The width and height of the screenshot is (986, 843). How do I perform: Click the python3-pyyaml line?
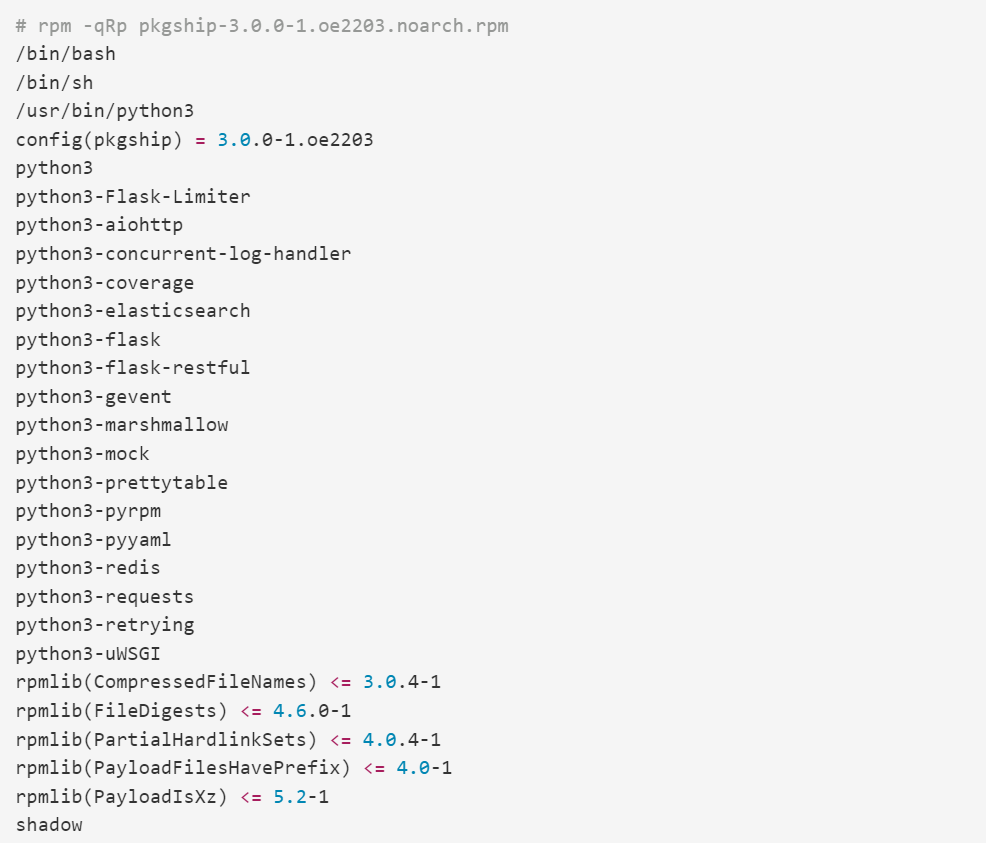coord(94,539)
